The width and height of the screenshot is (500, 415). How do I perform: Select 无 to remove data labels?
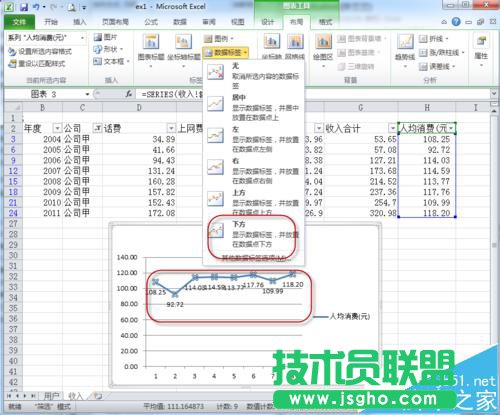[253, 76]
